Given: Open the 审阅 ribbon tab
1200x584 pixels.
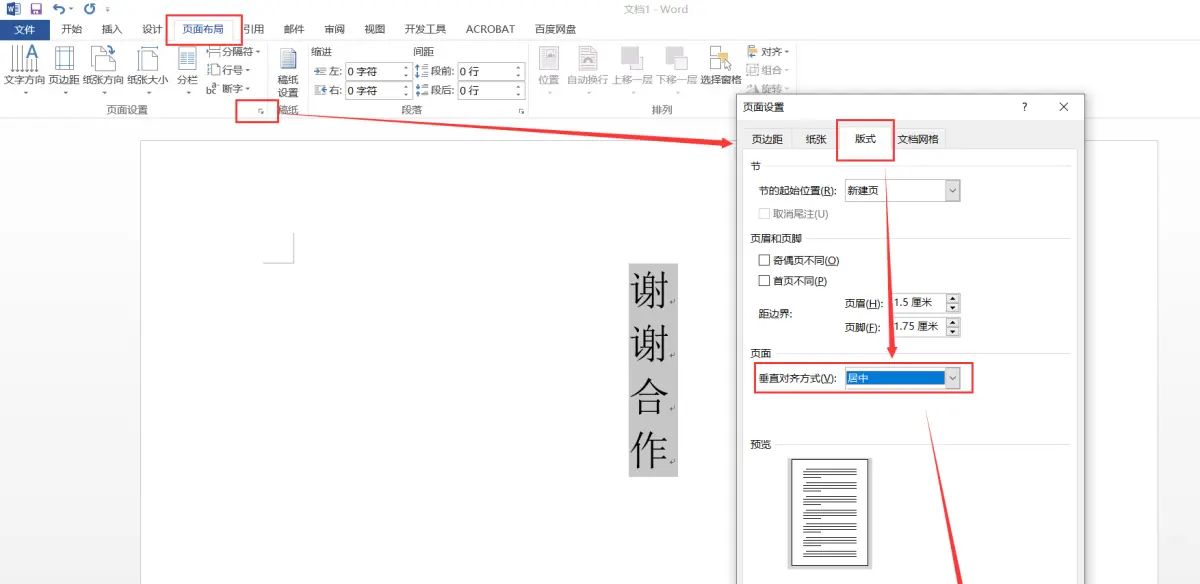Looking at the screenshot, I should point(334,28).
